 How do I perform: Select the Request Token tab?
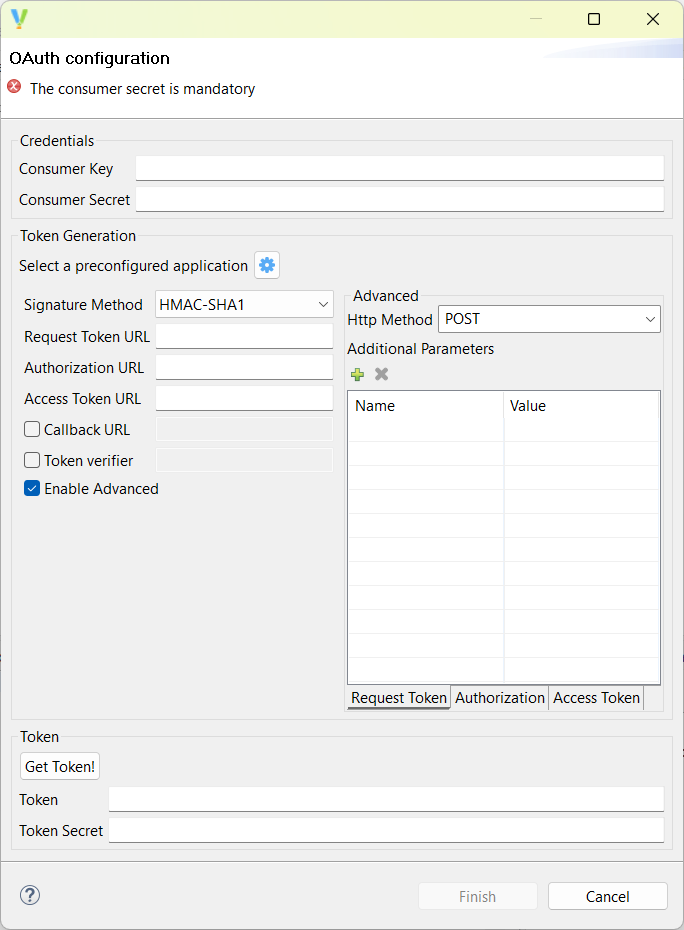point(398,698)
